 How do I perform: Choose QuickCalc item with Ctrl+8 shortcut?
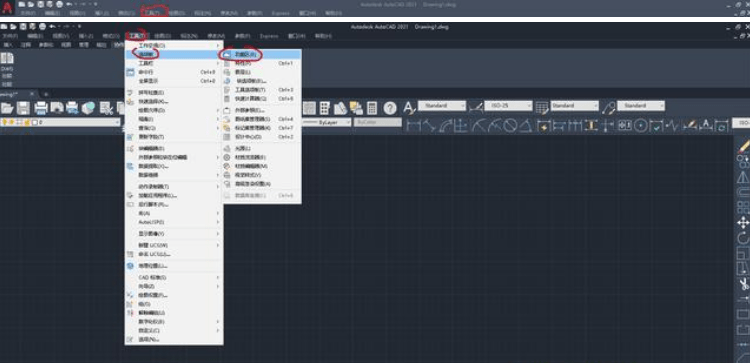[262, 99]
